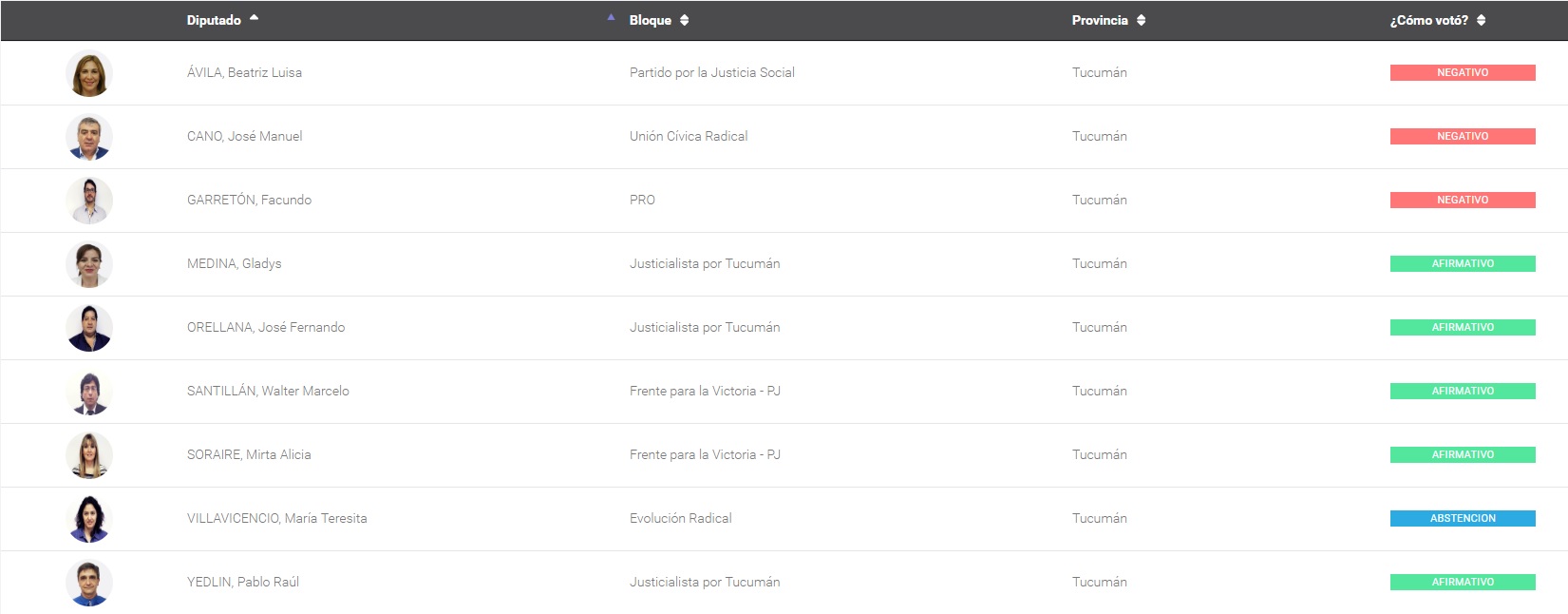1568x614 pixels.
Task: Click Ávila's red NEGATIVO vote badge
Action: pos(1462,72)
